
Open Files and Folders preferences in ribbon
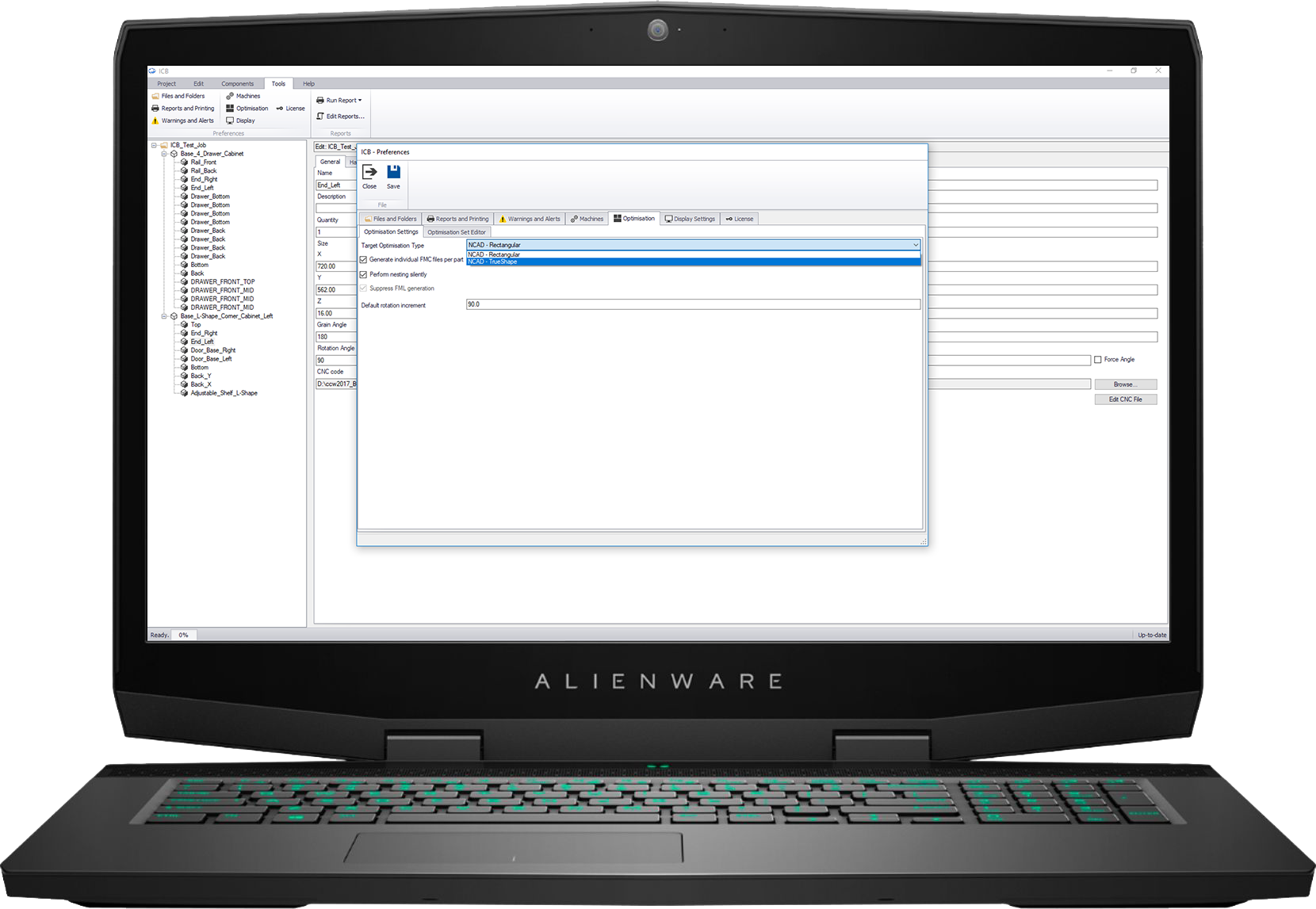pyautogui.click(x=178, y=96)
